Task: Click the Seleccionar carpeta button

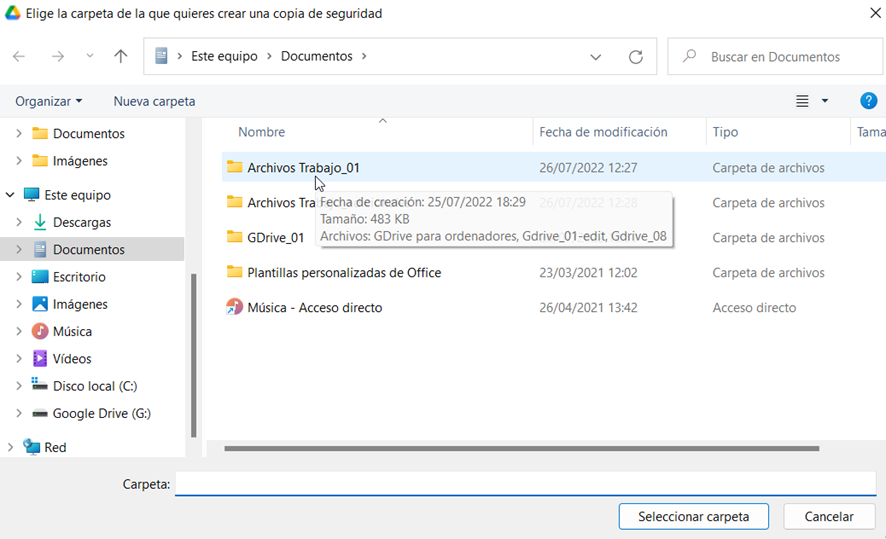Action: click(693, 516)
